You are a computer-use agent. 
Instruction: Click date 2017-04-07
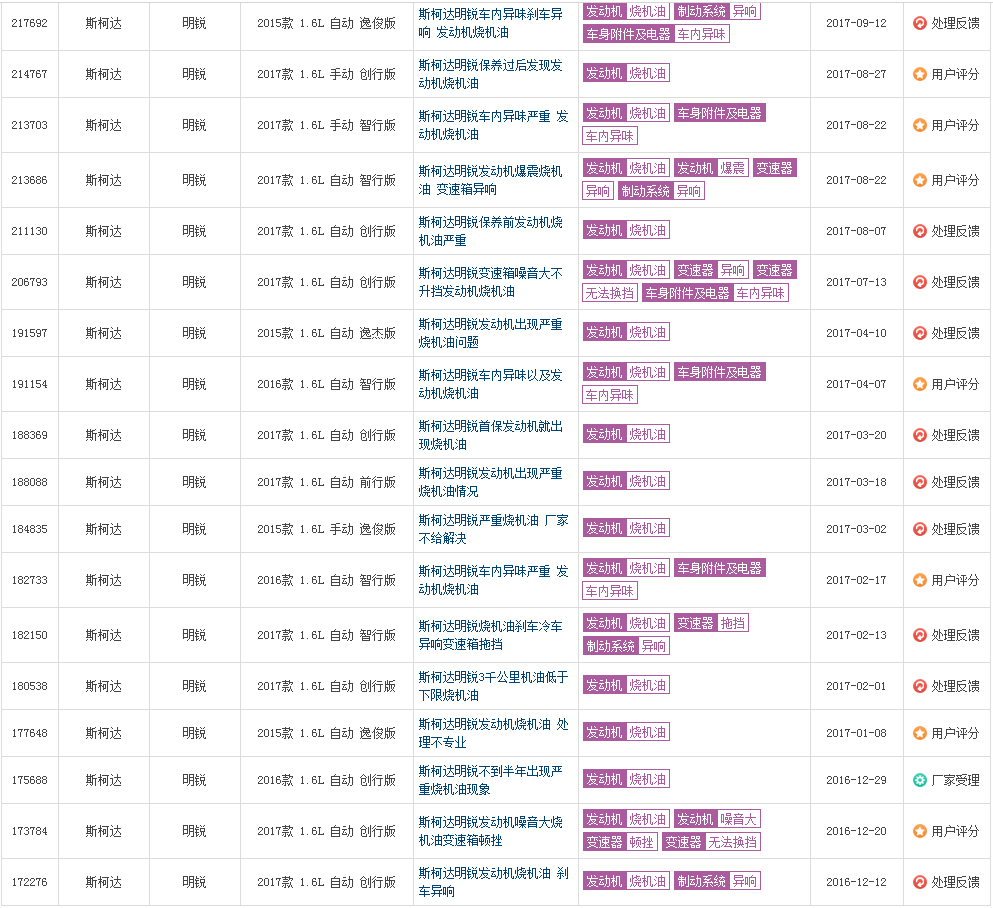tap(856, 384)
